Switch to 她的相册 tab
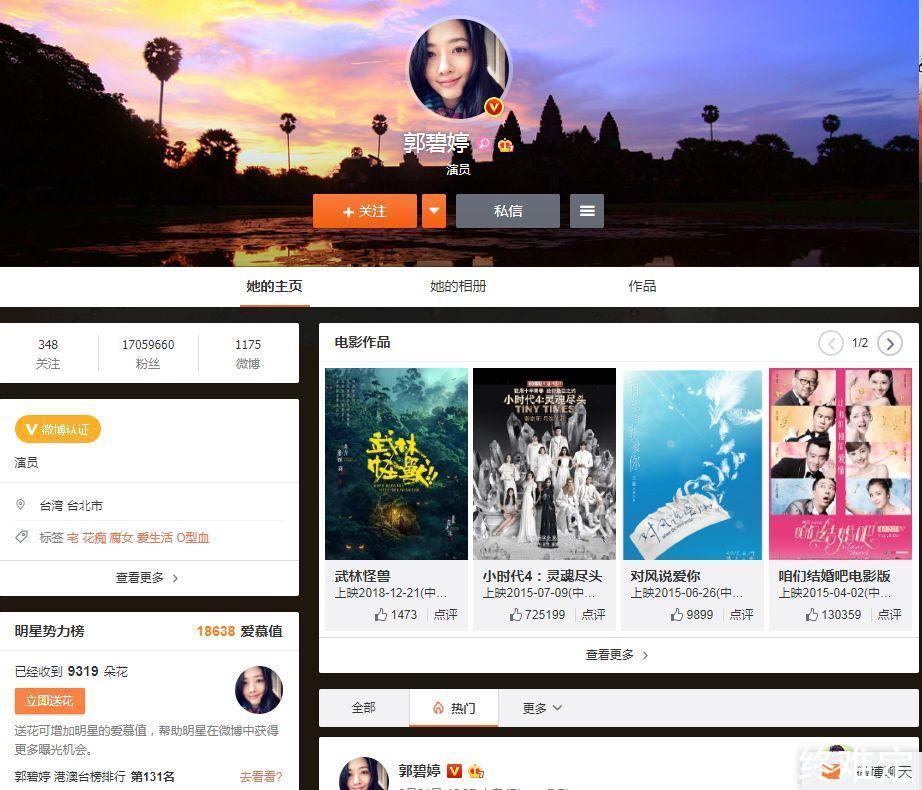Screen dimensions: 922x790 point(458,286)
